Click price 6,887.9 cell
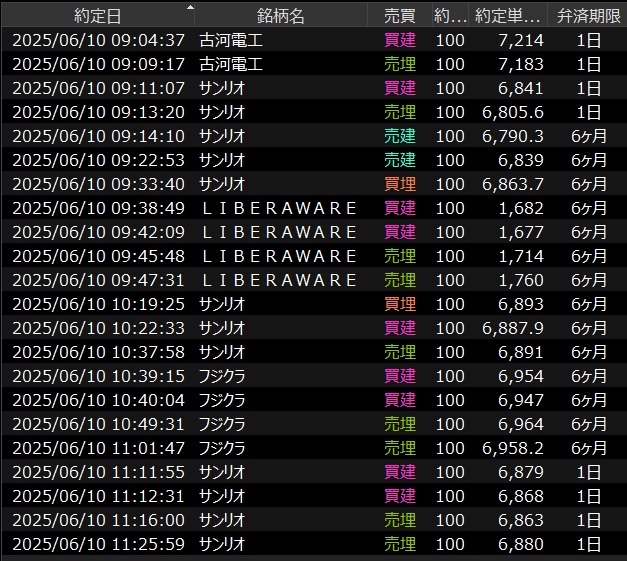627x561 pixels. (x=513, y=328)
